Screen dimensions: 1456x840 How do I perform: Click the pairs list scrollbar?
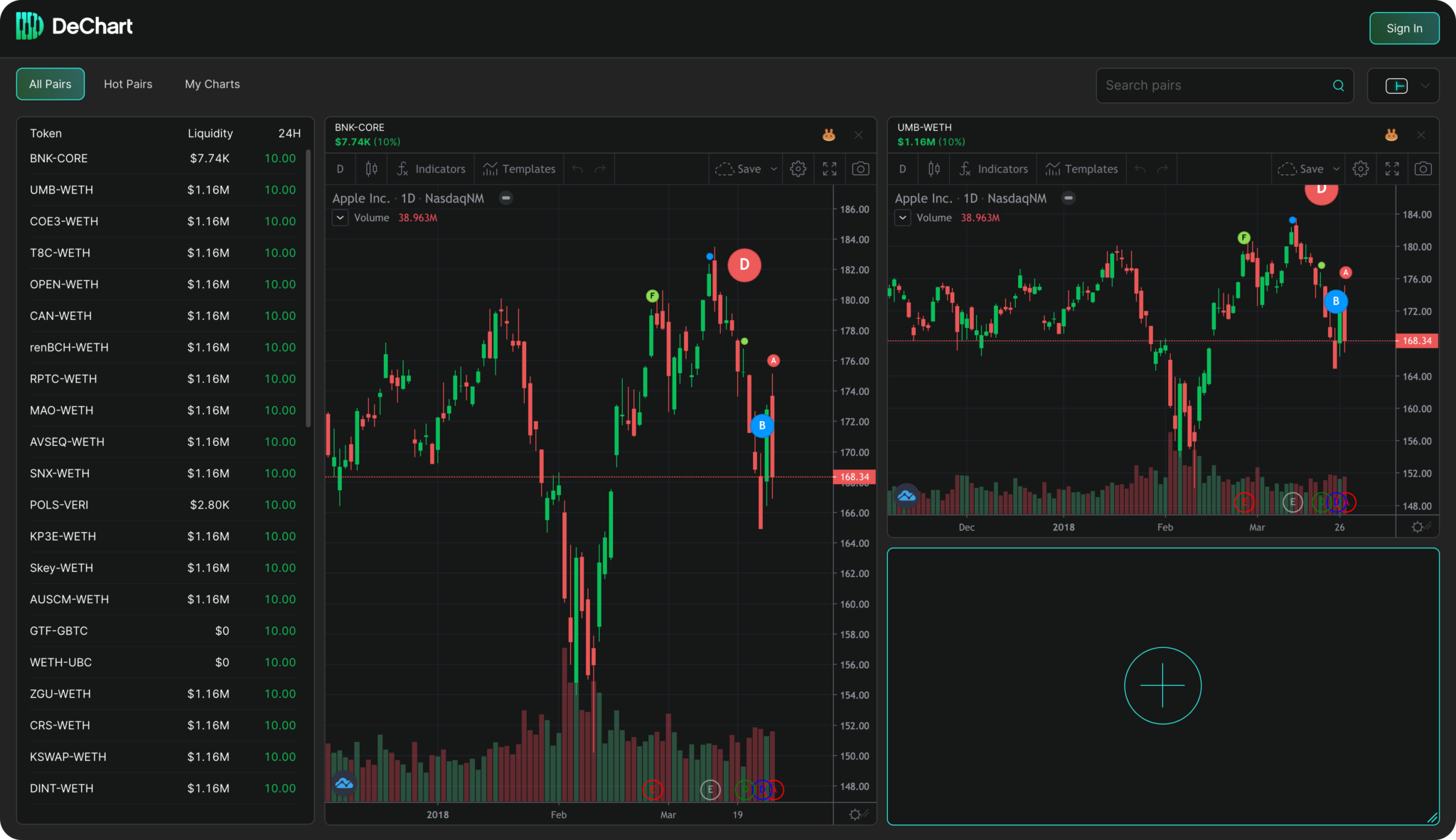point(309,288)
